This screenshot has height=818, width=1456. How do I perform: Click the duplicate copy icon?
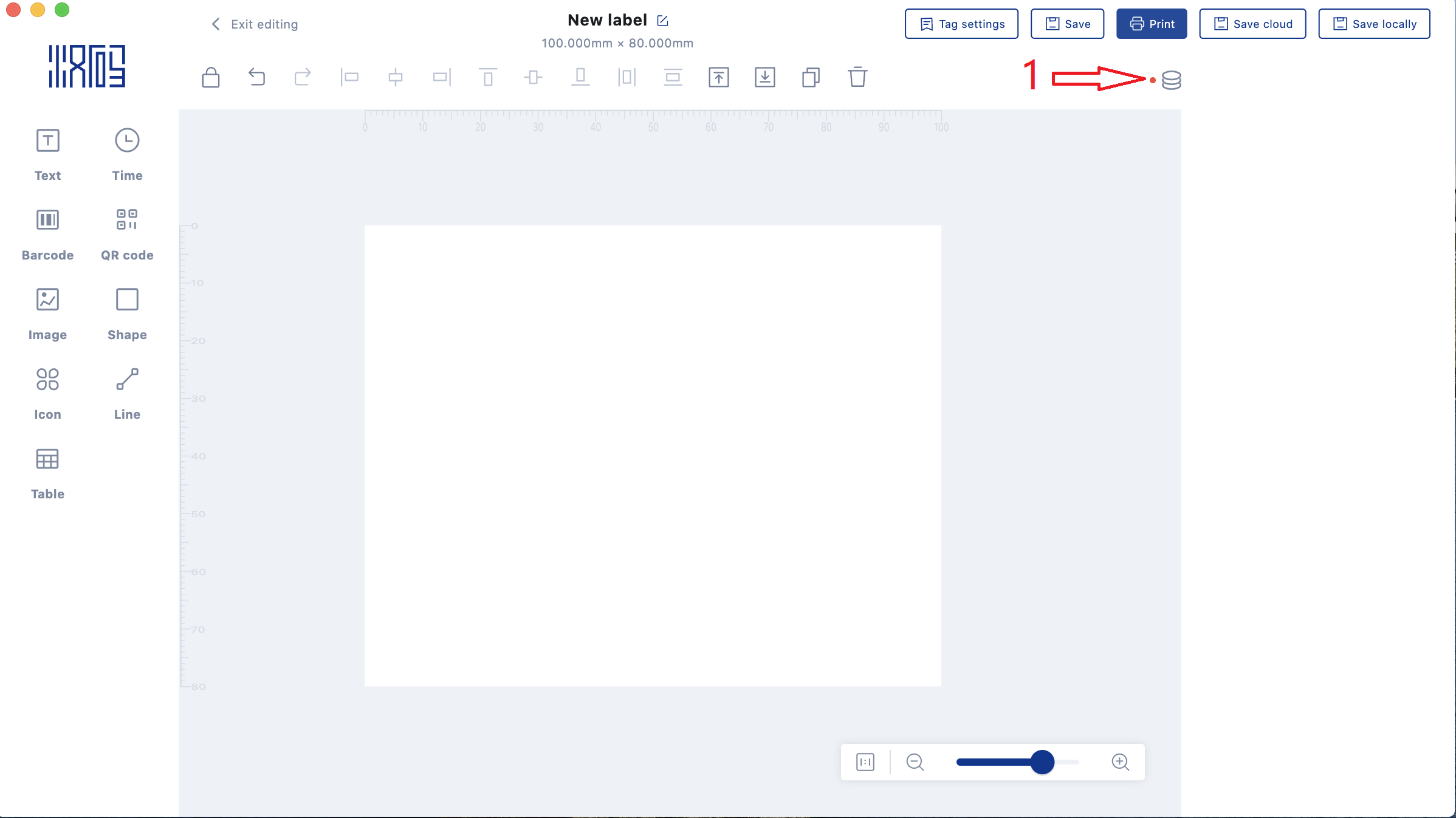pos(811,77)
